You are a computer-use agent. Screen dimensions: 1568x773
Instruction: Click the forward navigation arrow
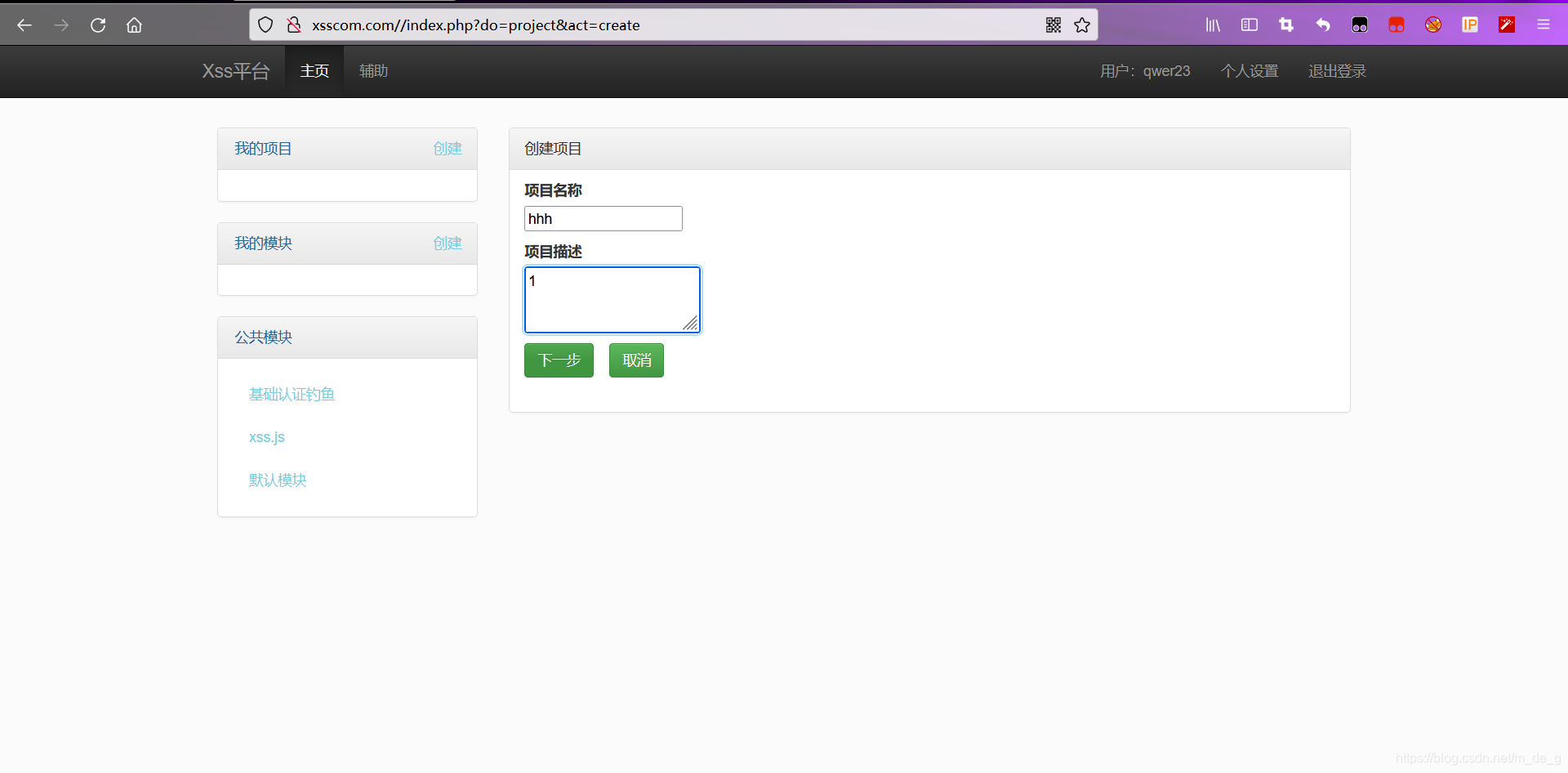tap(61, 25)
